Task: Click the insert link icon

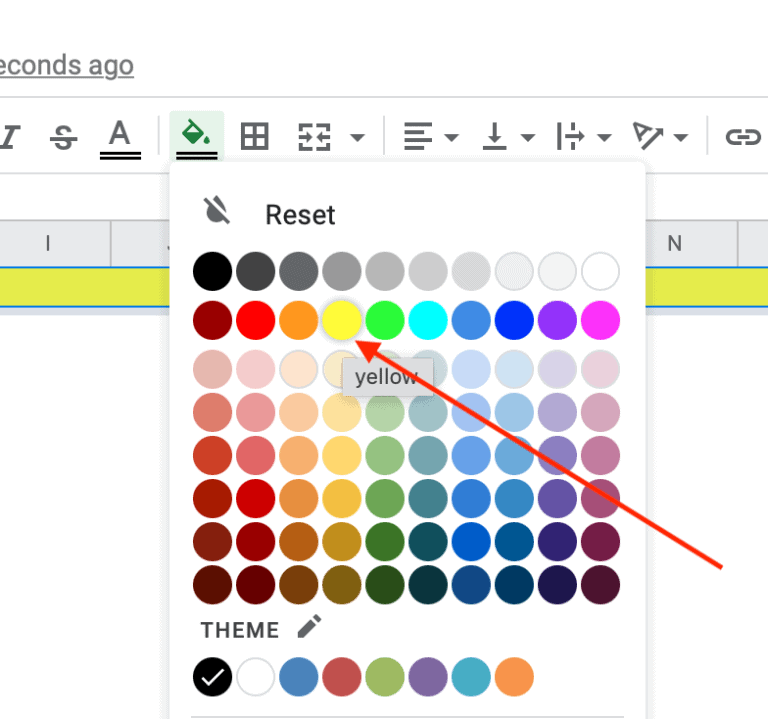Action: (x=743, y=137)
